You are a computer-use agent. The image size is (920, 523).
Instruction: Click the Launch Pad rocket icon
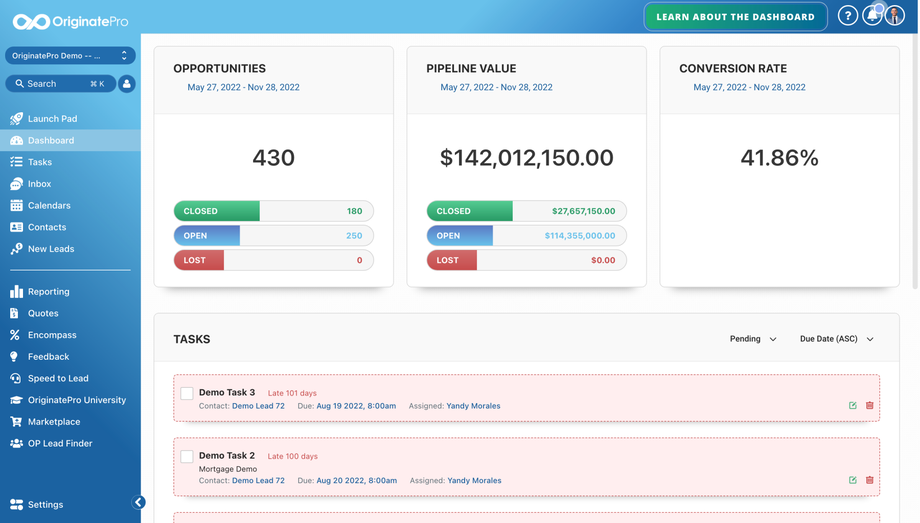(16, 119)
